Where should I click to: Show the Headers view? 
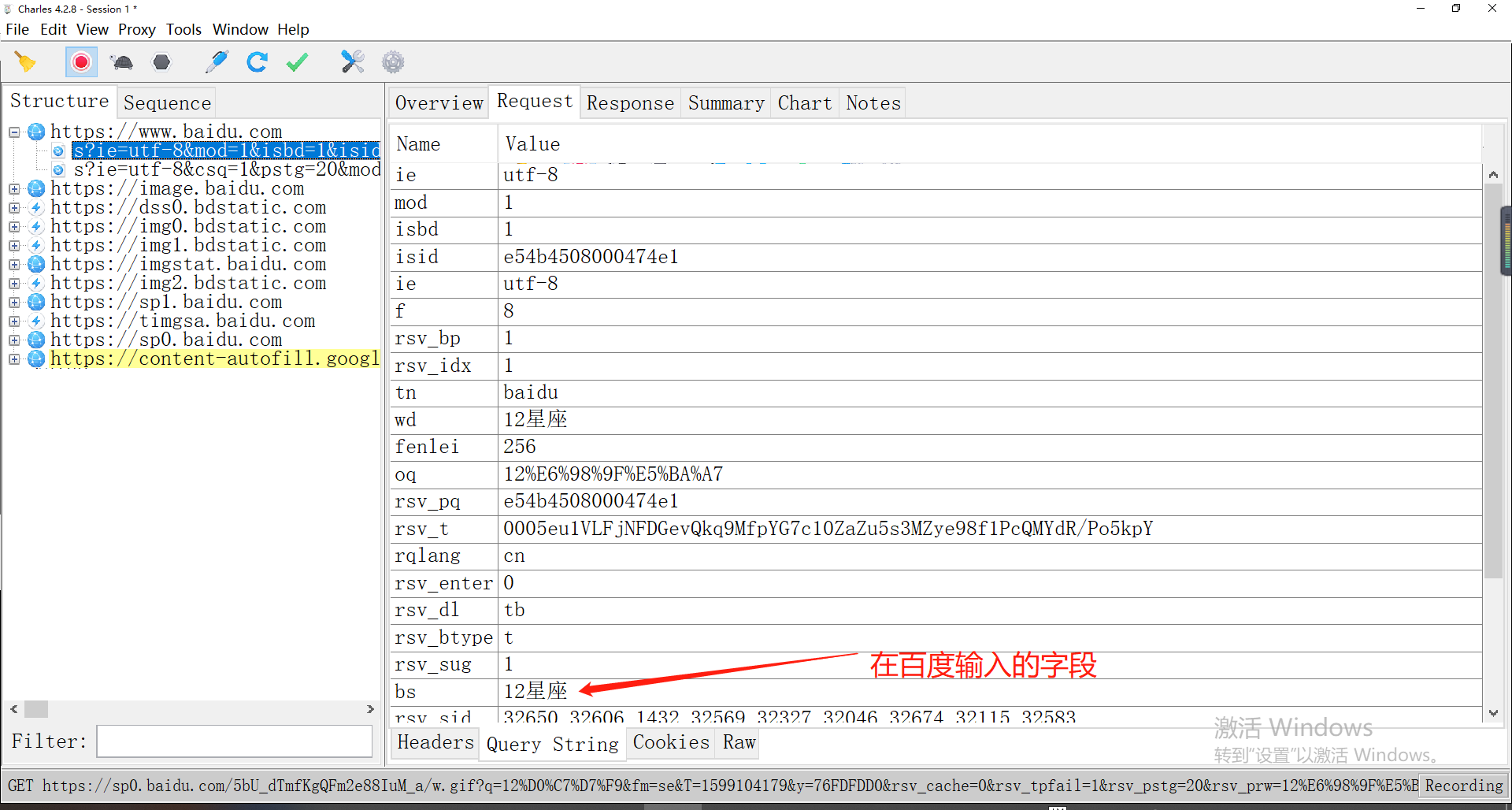point(435,742)
